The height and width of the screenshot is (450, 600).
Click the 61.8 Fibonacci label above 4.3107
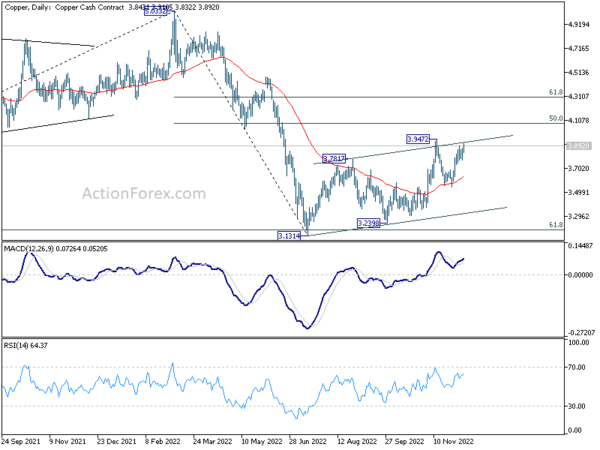coord(556,92)
